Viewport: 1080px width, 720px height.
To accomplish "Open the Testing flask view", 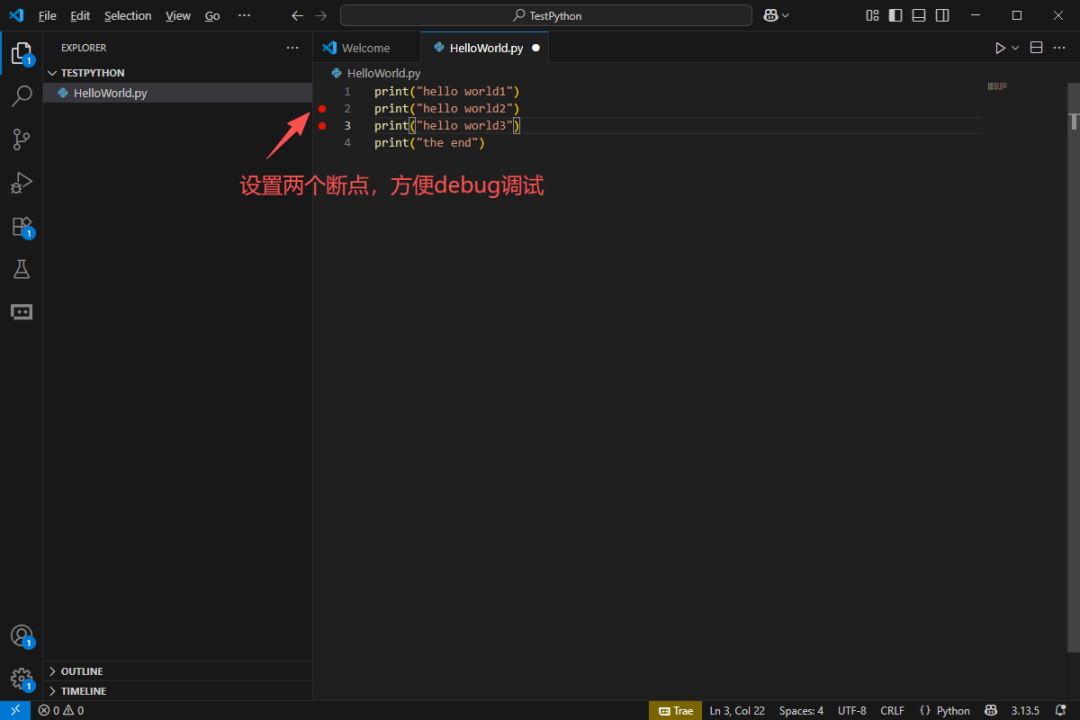I will point(21,269).
